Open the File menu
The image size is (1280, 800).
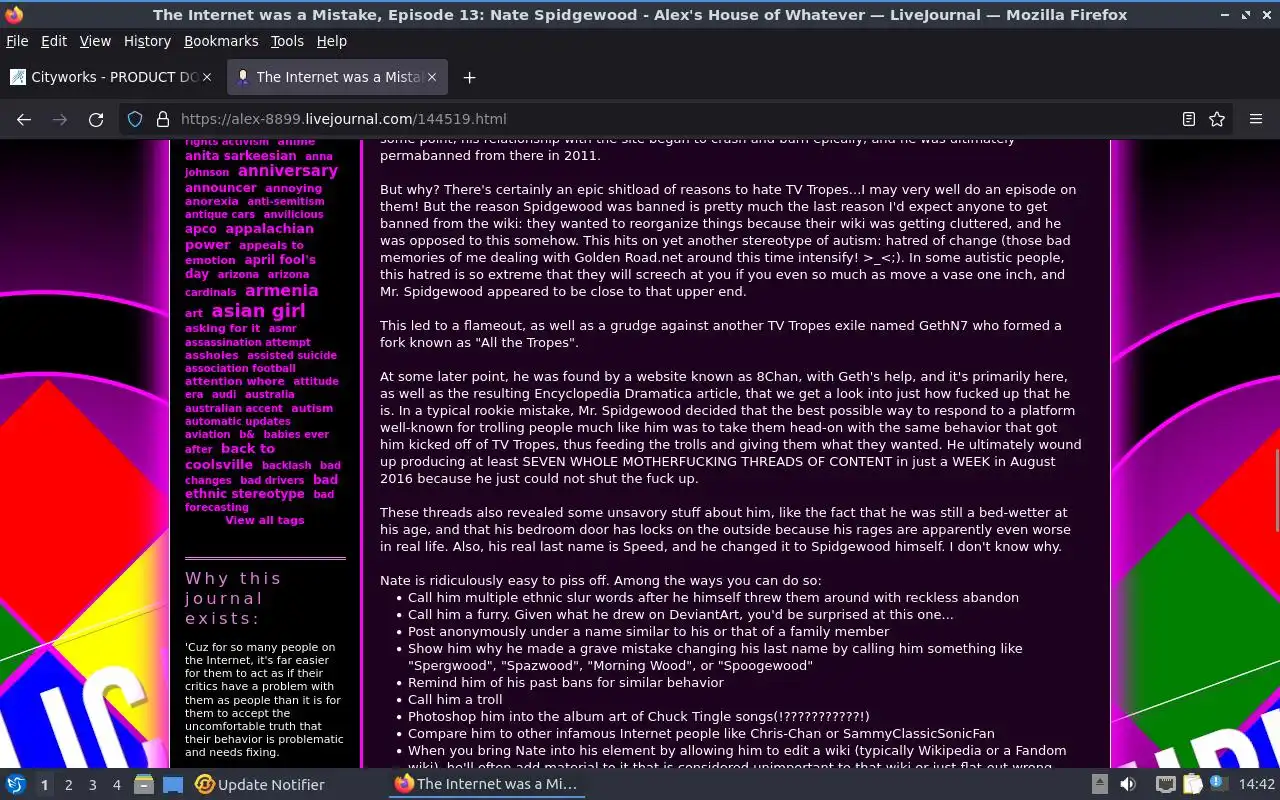pyautogui.click(x=17, y=41)
